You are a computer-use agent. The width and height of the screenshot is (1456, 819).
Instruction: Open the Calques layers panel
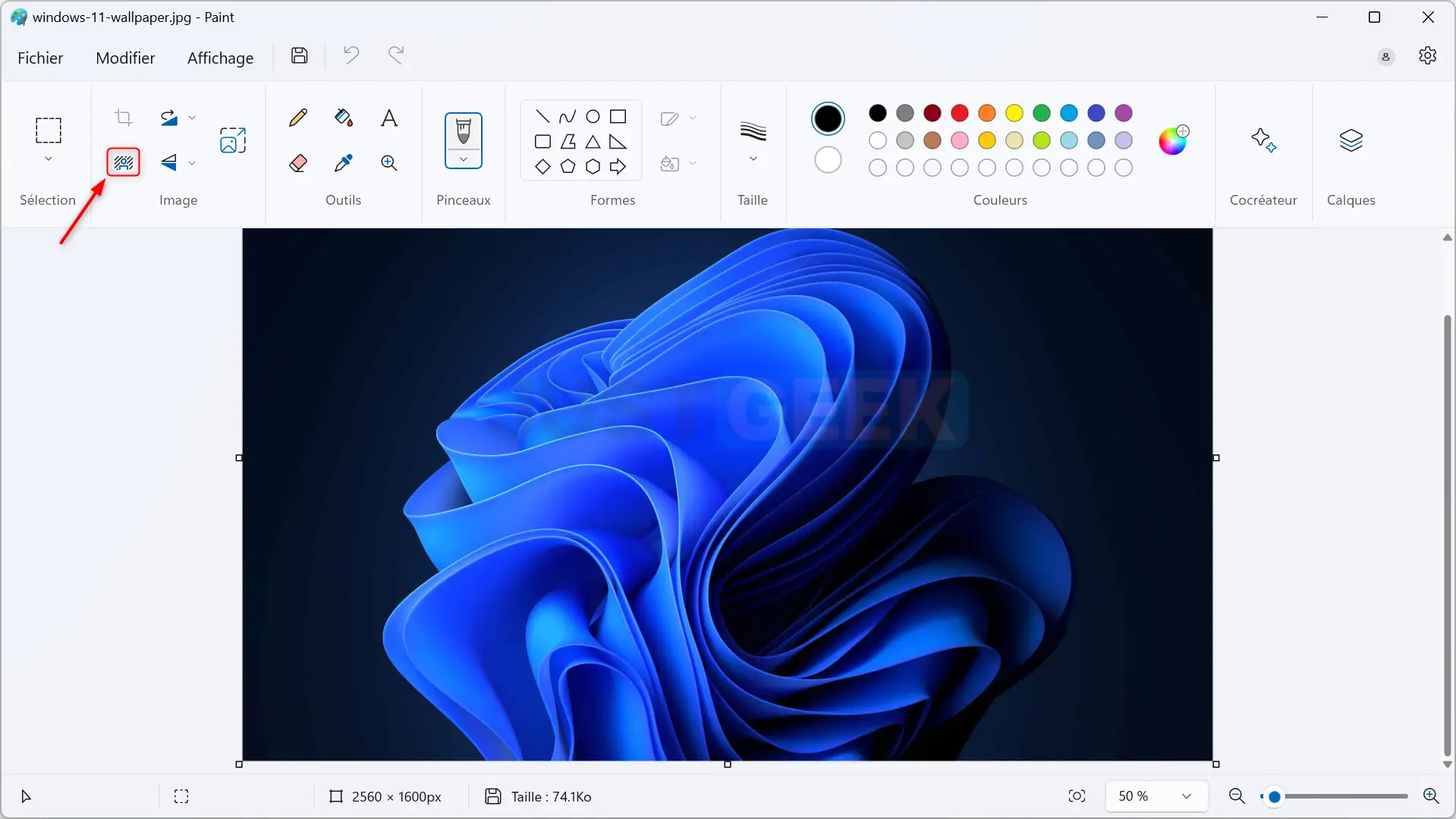1351,140
